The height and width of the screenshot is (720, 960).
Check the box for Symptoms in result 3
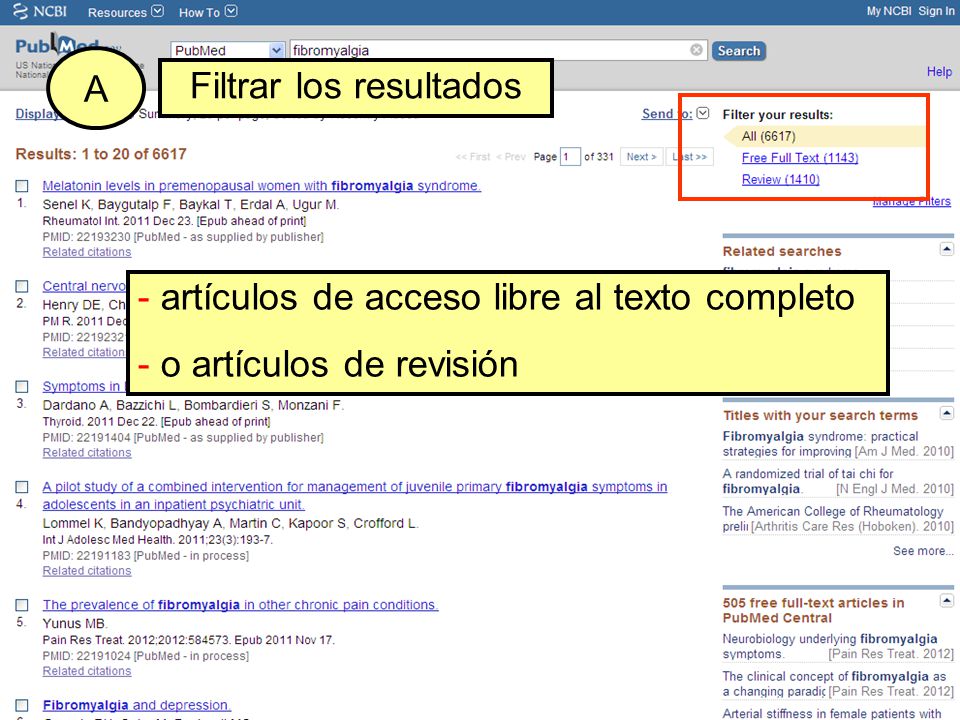[22, 386]
